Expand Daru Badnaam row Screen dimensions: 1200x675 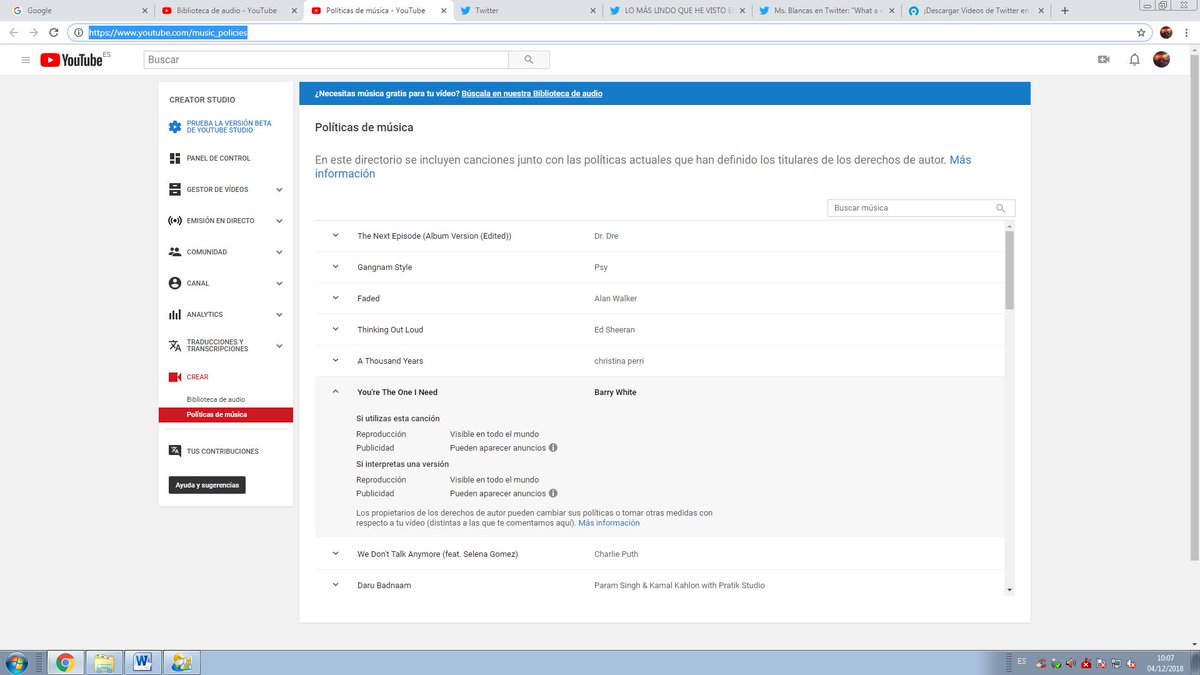pos(335,585)
